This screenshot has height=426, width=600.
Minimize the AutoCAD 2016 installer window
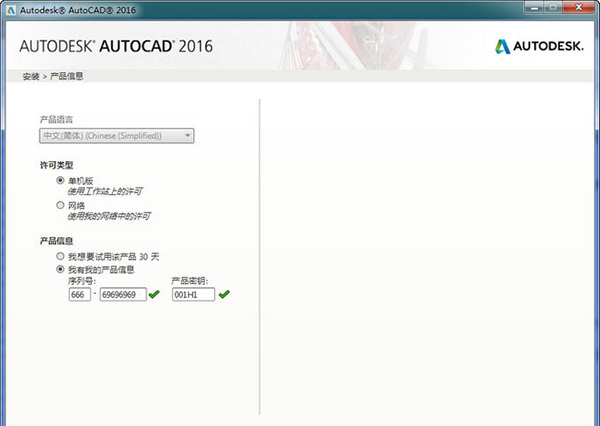534,8
